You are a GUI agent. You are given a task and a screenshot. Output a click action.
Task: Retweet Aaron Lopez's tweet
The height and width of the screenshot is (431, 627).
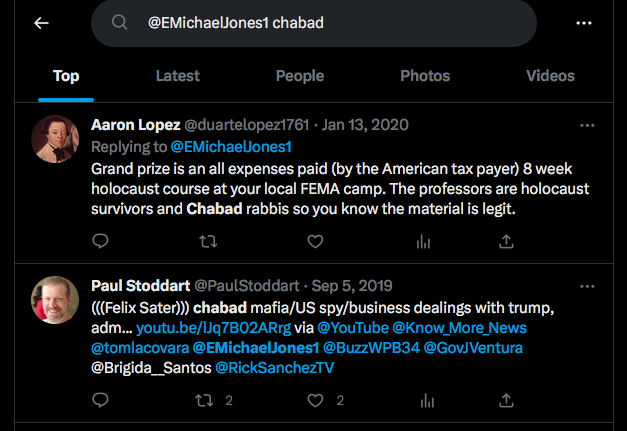coord(208,241)
